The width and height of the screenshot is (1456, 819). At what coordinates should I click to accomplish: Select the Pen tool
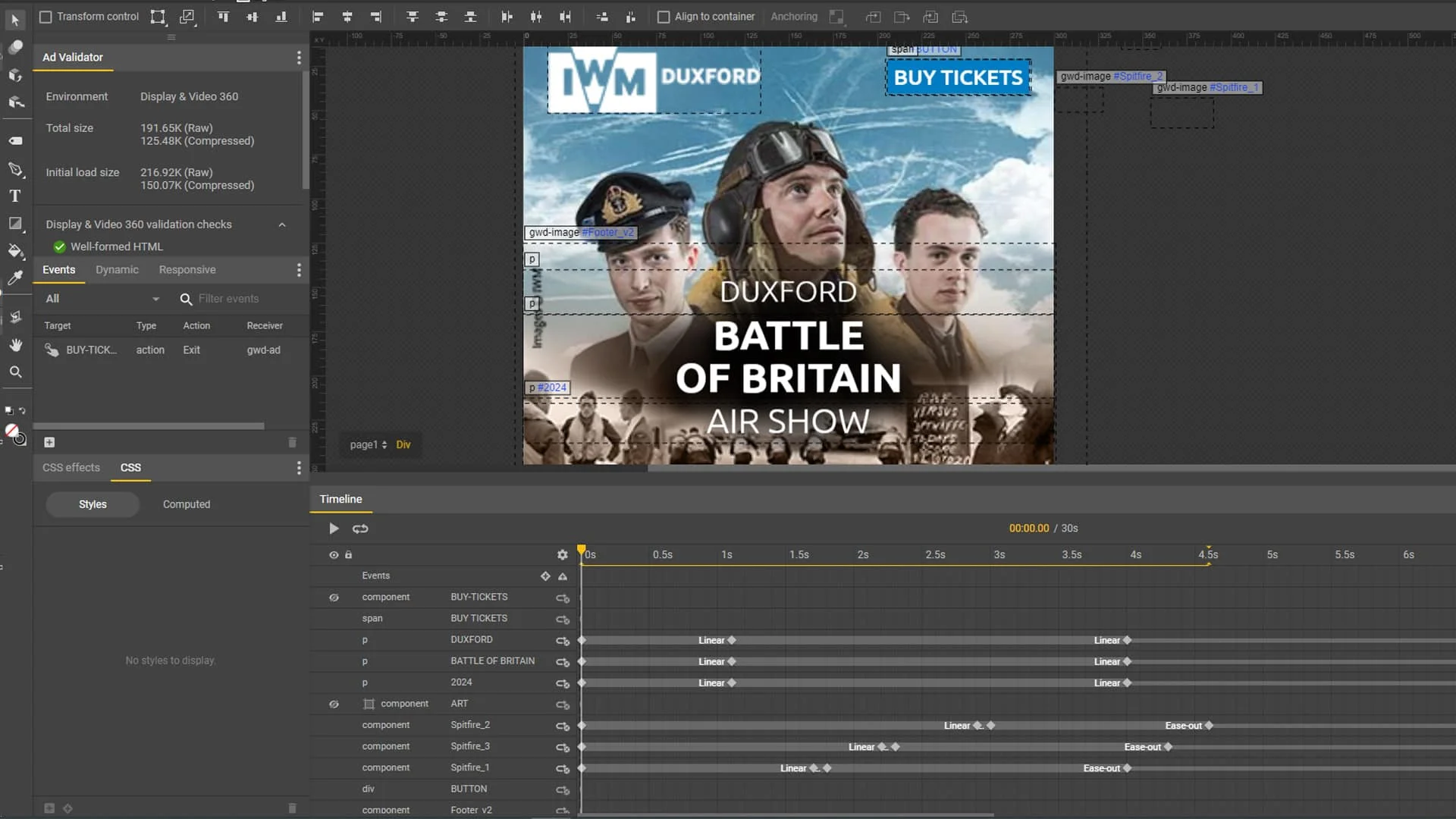[15, 168]
